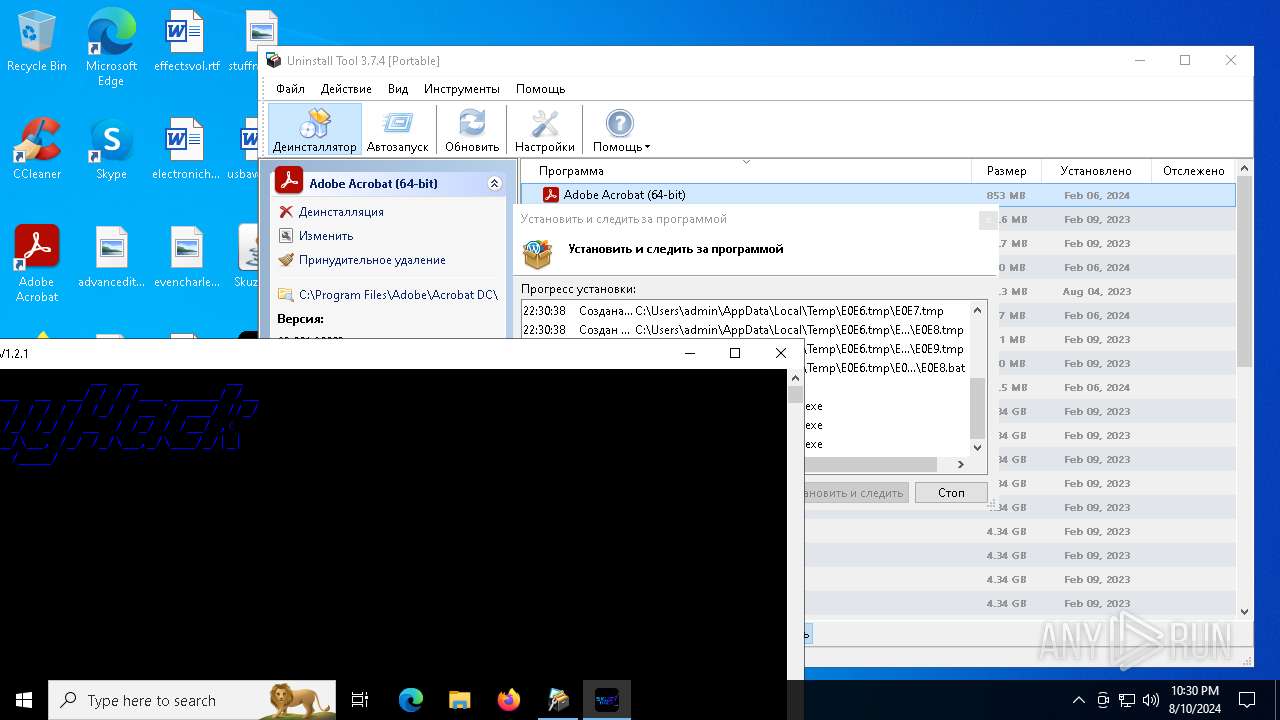Switch to Автозапуск in the toolbar
Image resolution: width=1280 pixels, height=720 pixels.
click(397, 130)
